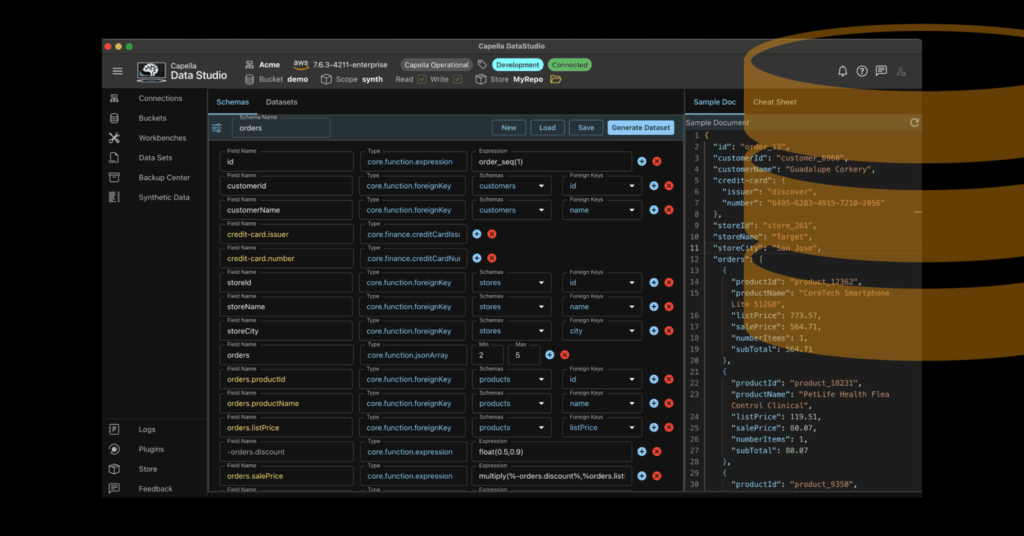Open Foreign Keys dropdown for orders.productName
This screenshot has width=1024, height=536.
601,403
